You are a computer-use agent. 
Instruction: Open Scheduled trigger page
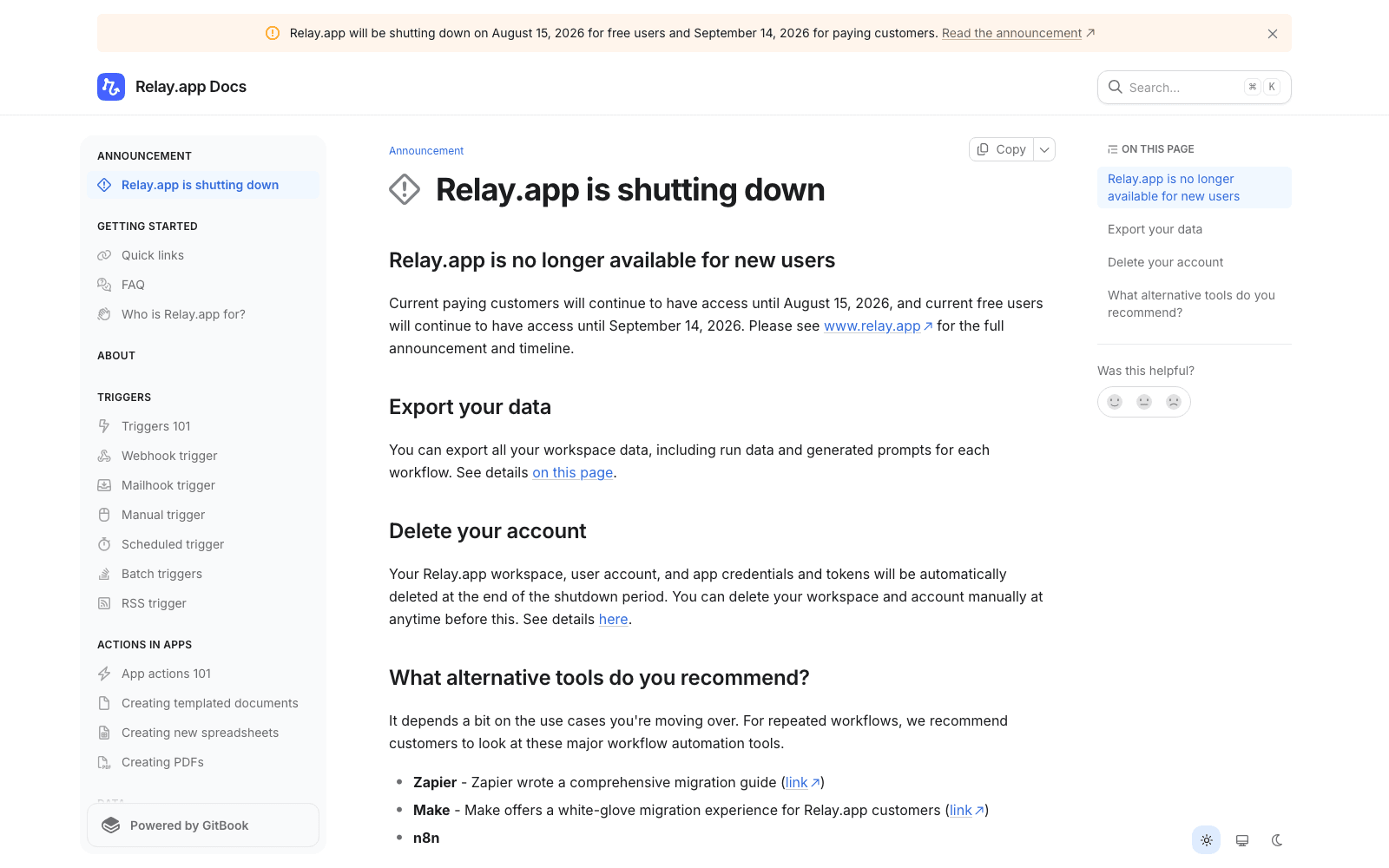pyautogui.click(x=203, y=544)
